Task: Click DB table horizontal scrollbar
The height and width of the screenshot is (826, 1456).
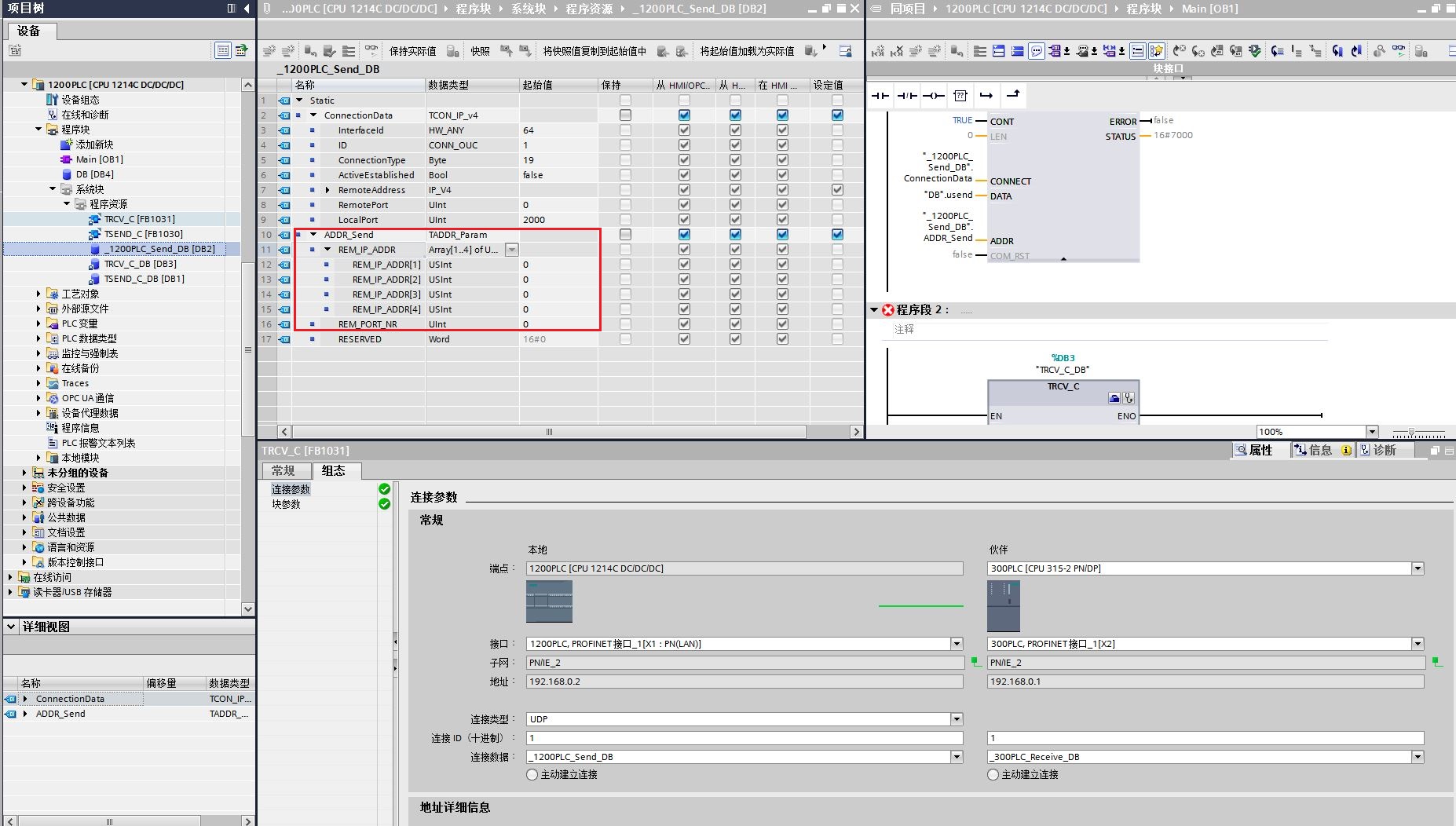Action: click(x=549, y=432)
